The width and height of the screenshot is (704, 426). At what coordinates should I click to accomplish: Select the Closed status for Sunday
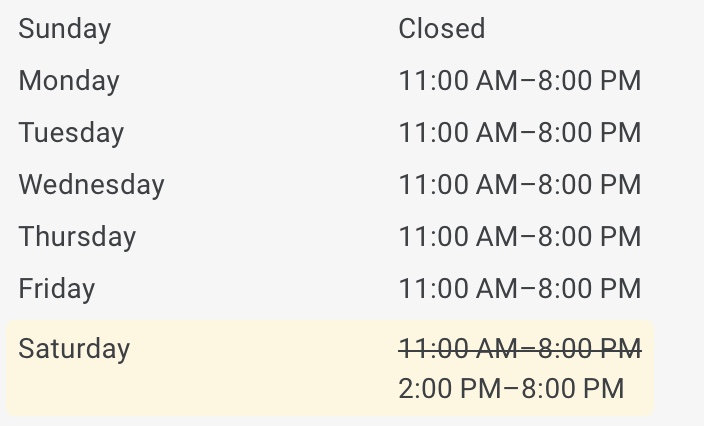[442, 28]
